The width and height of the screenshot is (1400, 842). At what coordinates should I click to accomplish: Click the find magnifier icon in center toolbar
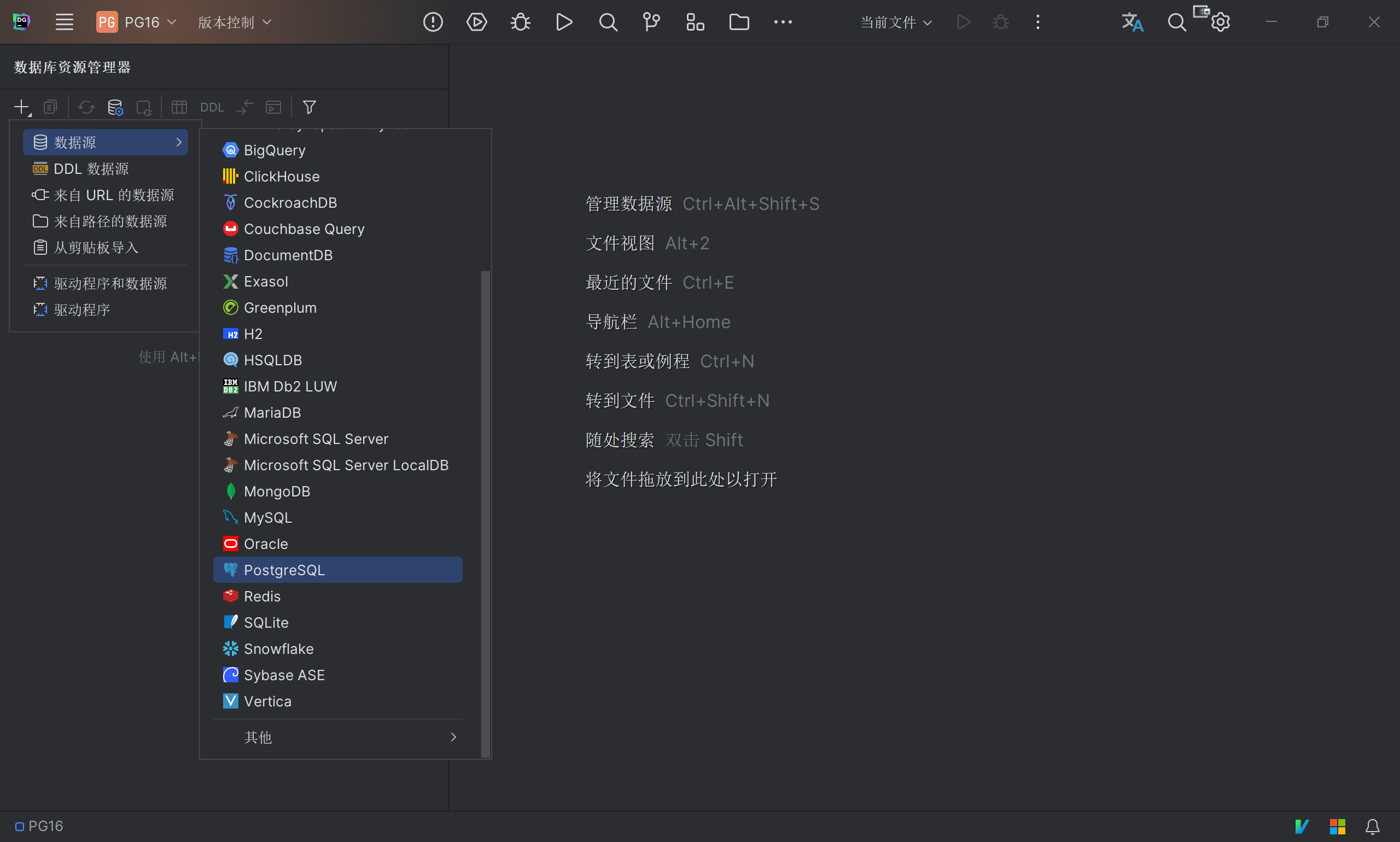(x=608, y=22)
